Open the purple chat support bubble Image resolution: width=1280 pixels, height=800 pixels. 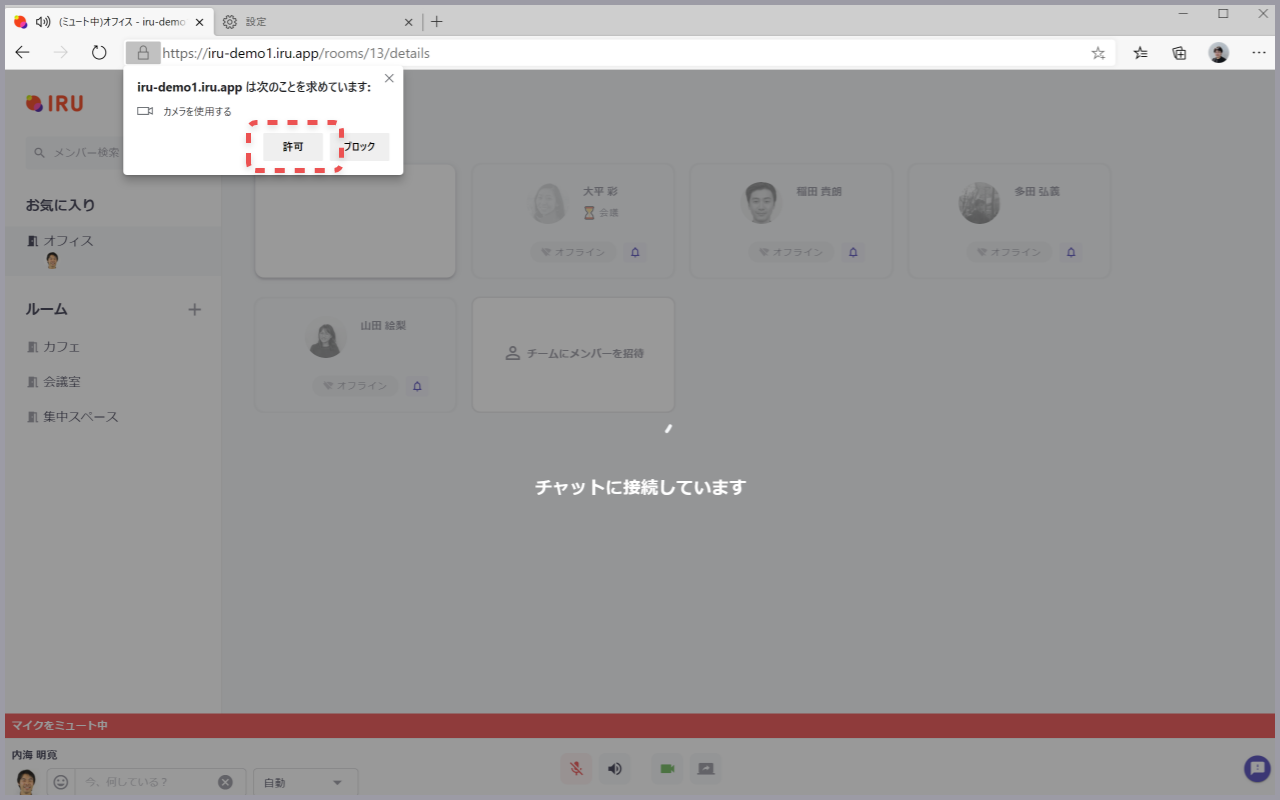point(1257,768)
